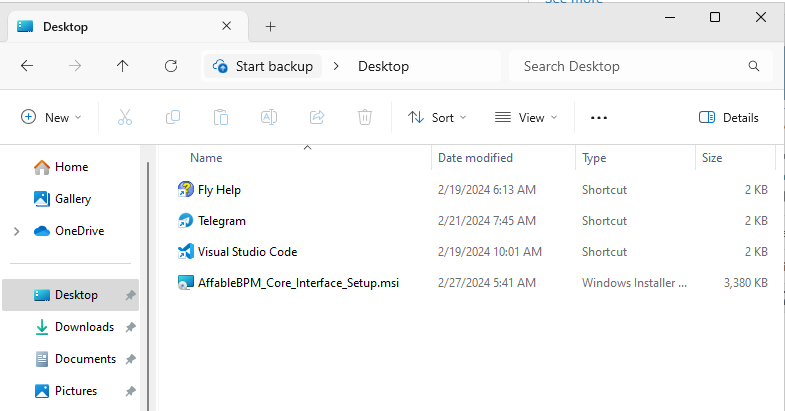
Task: Click date 2/27/2024 5:41 AM
Action: (x=487, y=283)
